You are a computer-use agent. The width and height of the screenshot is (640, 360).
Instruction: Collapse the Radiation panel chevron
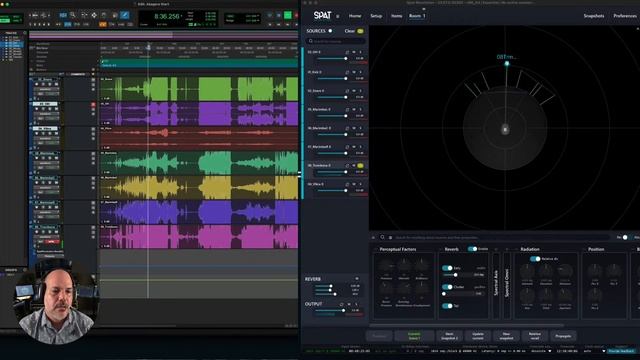click(517, 249)
